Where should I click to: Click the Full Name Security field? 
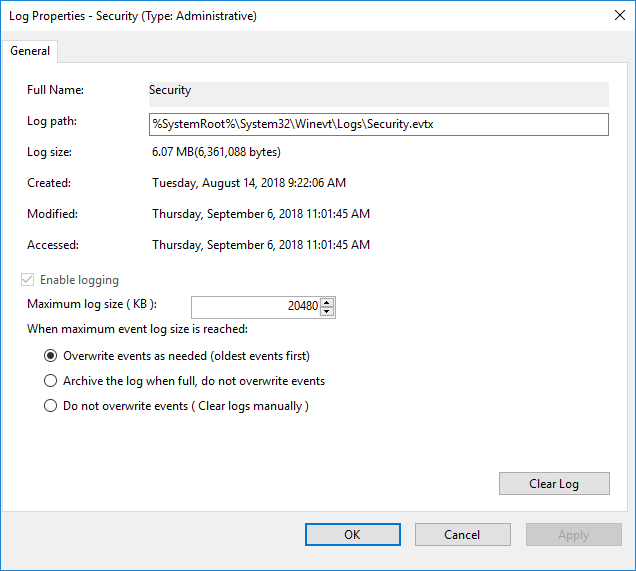(x=378, y=94)
